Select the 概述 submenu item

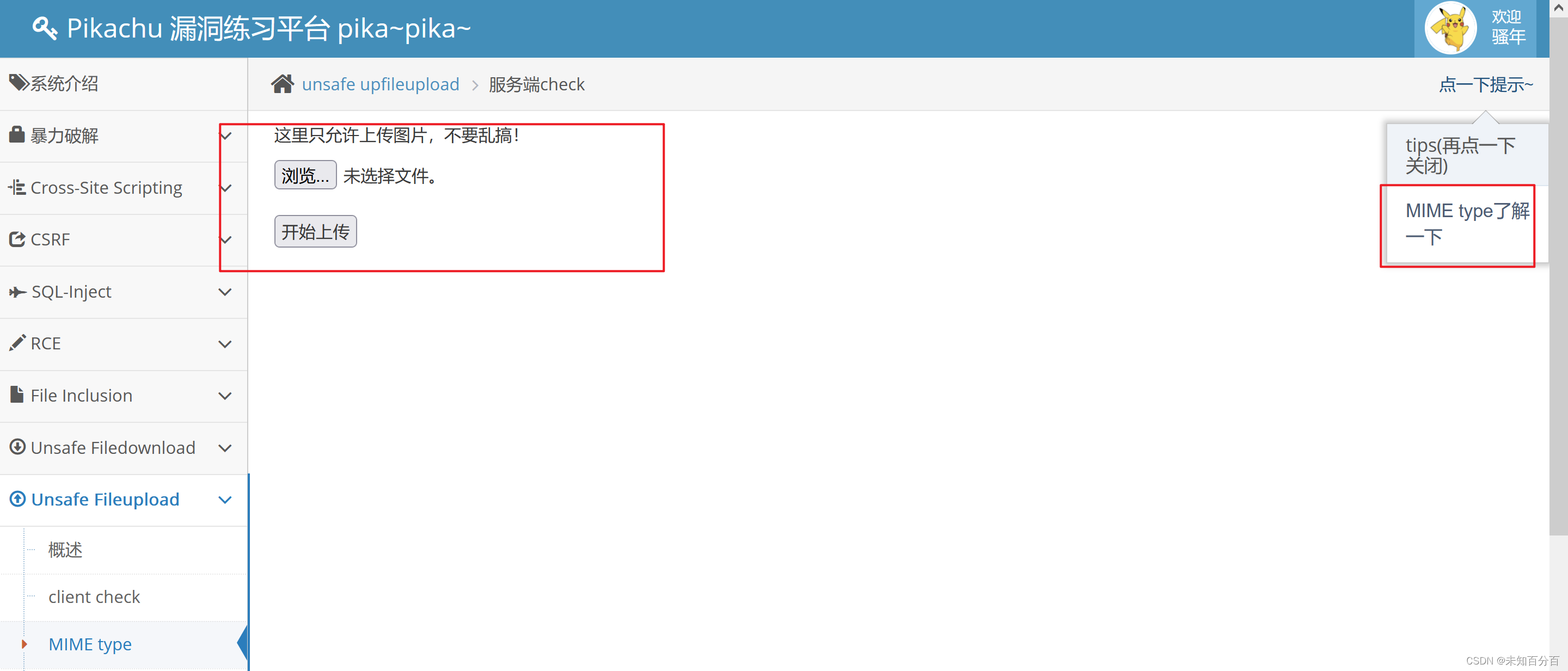pyautogui.click(x=124, y=550)
